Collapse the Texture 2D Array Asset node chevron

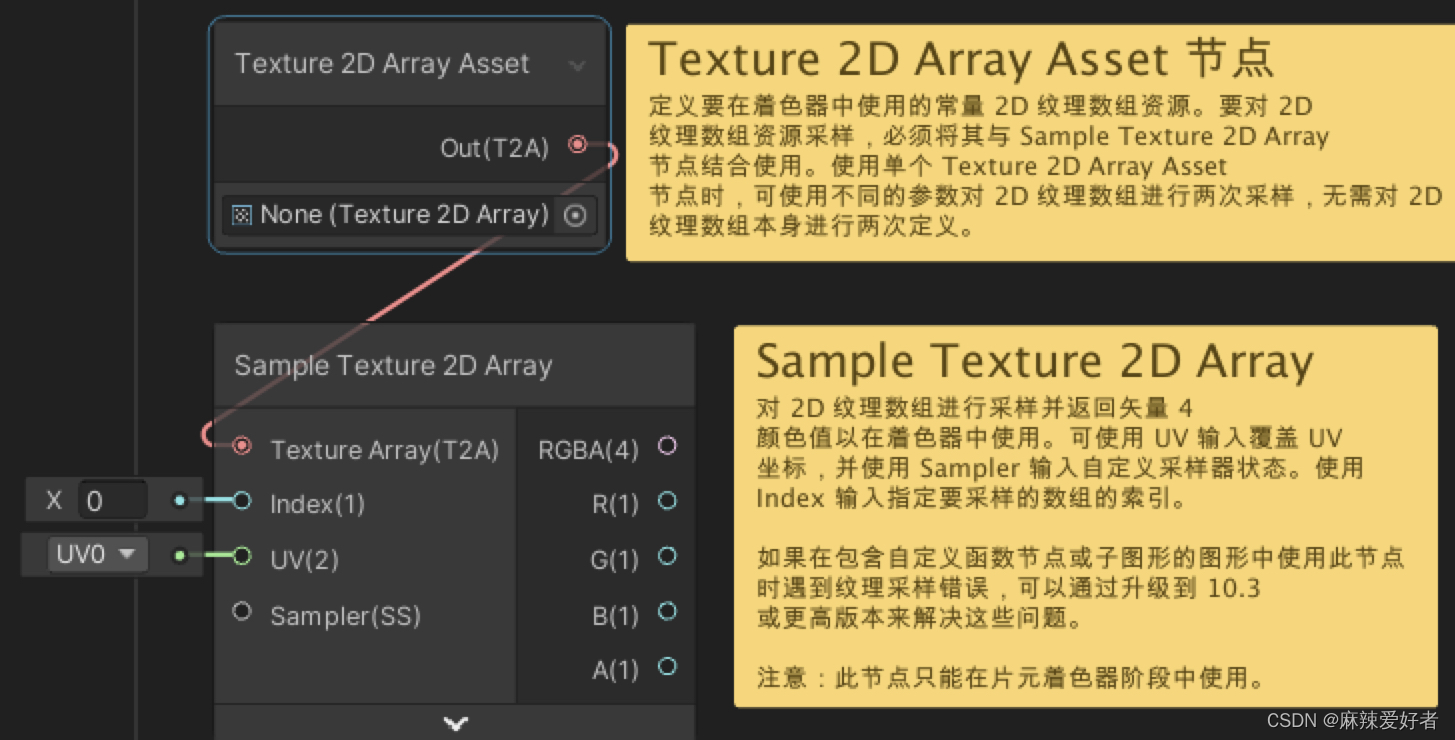tap(577, 66)
